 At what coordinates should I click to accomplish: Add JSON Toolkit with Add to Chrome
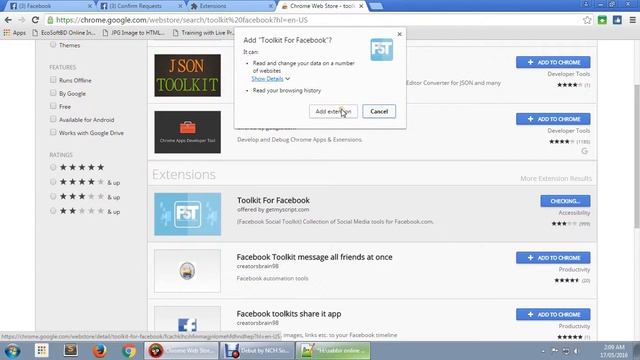[553, 62]
